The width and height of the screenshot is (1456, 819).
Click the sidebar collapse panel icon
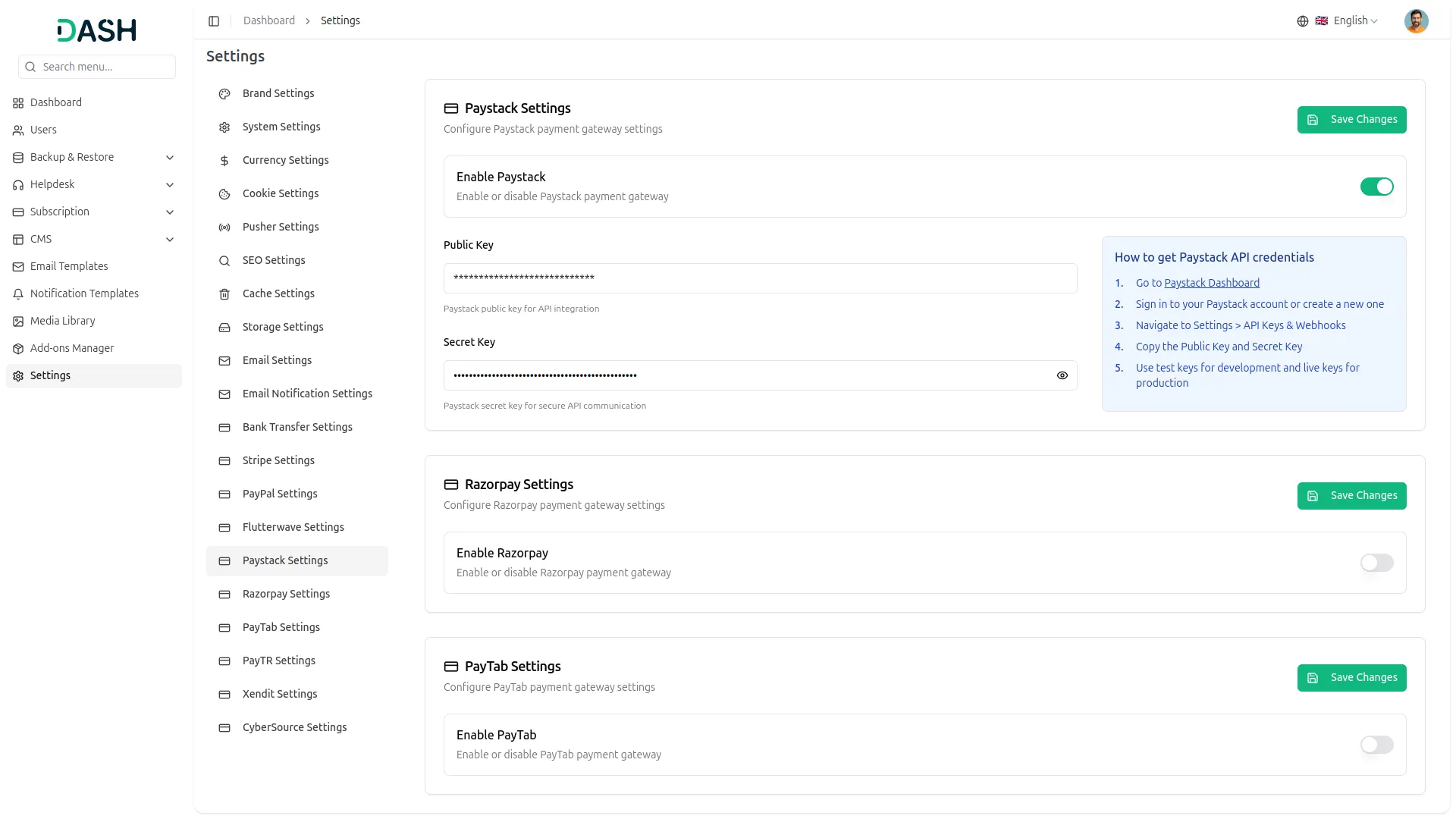coord(214,21)
